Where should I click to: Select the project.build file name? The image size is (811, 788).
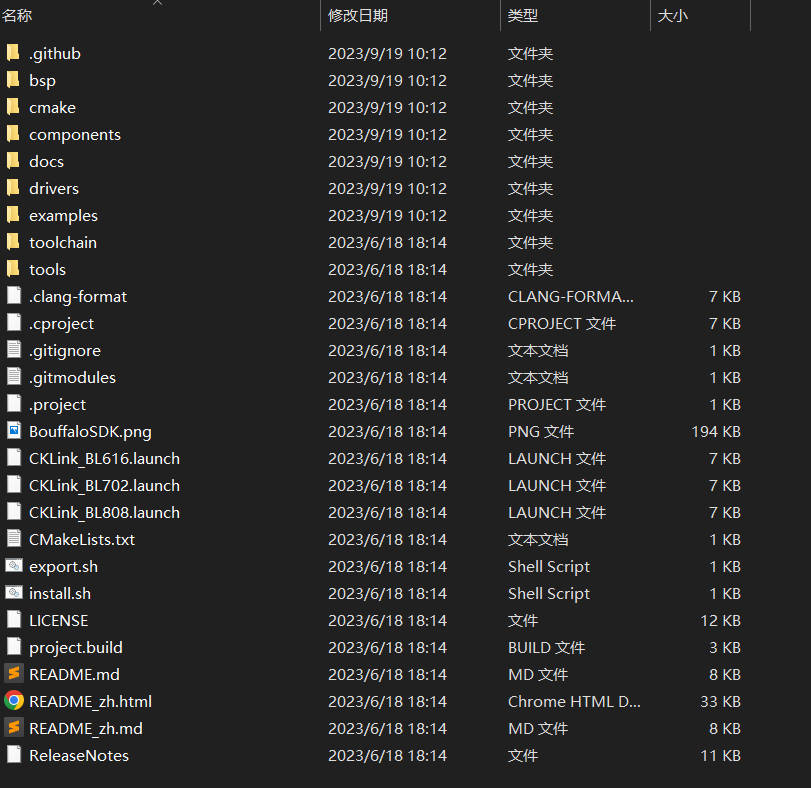[76, 648]
